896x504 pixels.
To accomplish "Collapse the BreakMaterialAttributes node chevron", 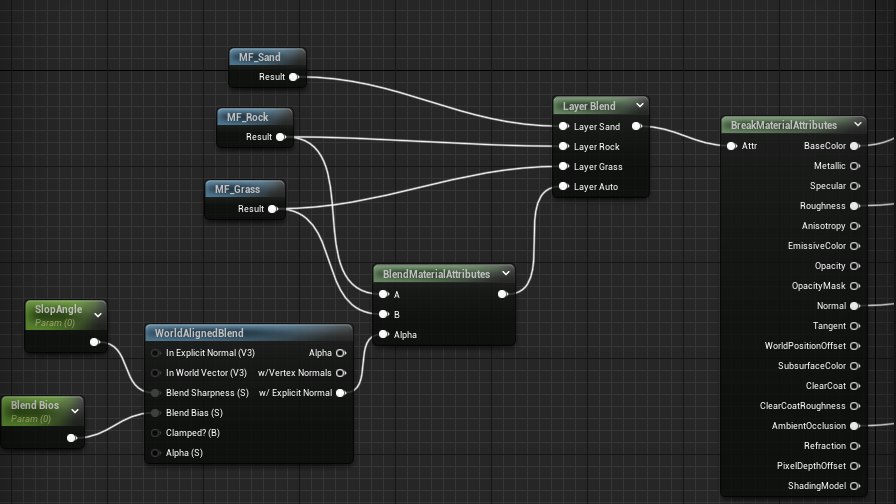I will pos(858,124).
